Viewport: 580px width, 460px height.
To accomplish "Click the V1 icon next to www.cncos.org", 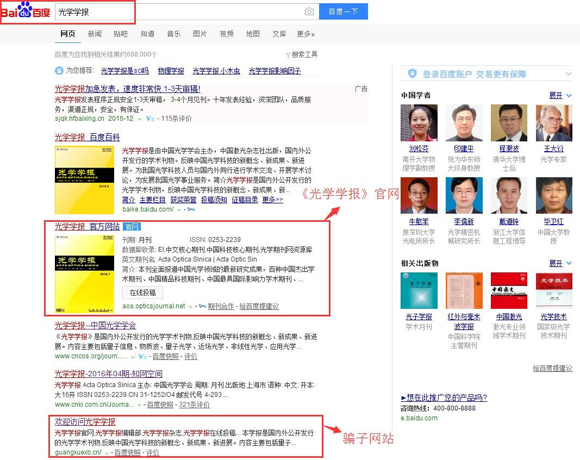I will click(x=142, y=356).
